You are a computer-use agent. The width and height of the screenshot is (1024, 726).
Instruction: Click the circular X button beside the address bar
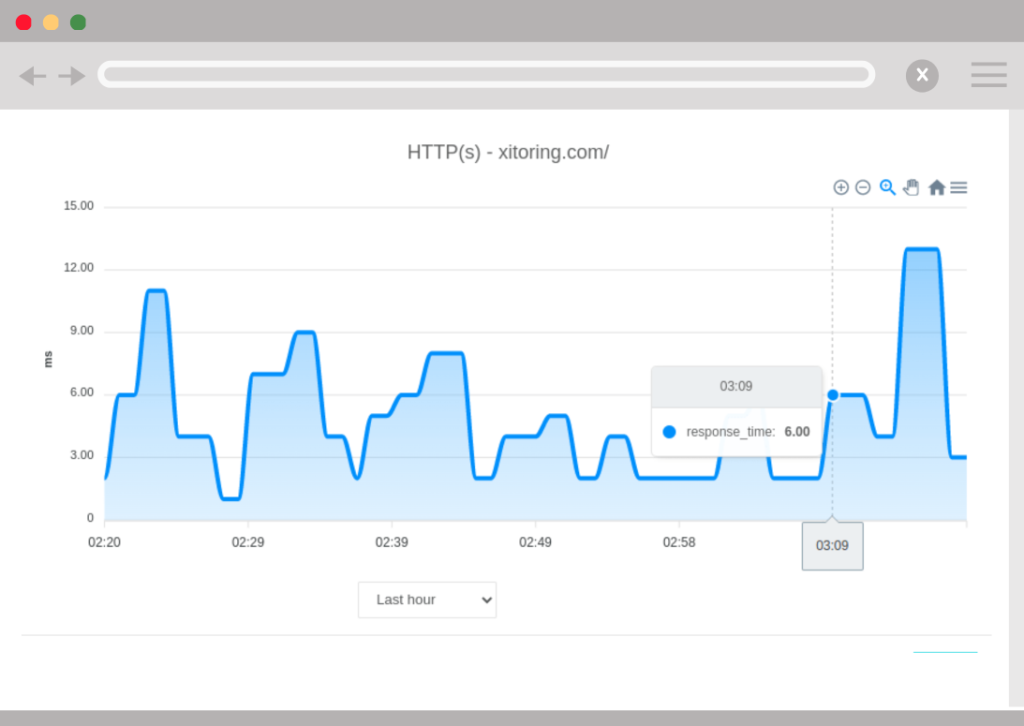922,75
